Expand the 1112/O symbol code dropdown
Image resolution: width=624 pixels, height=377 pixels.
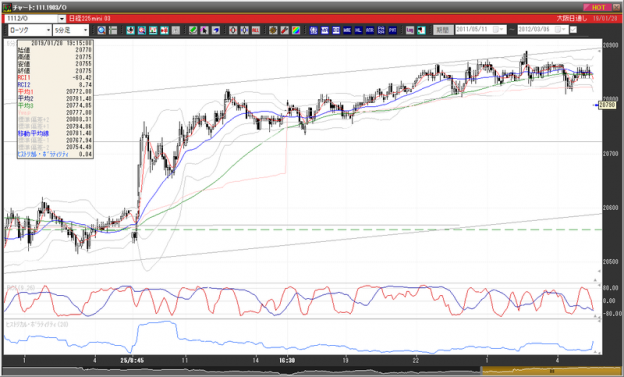[x=62, y=19]
